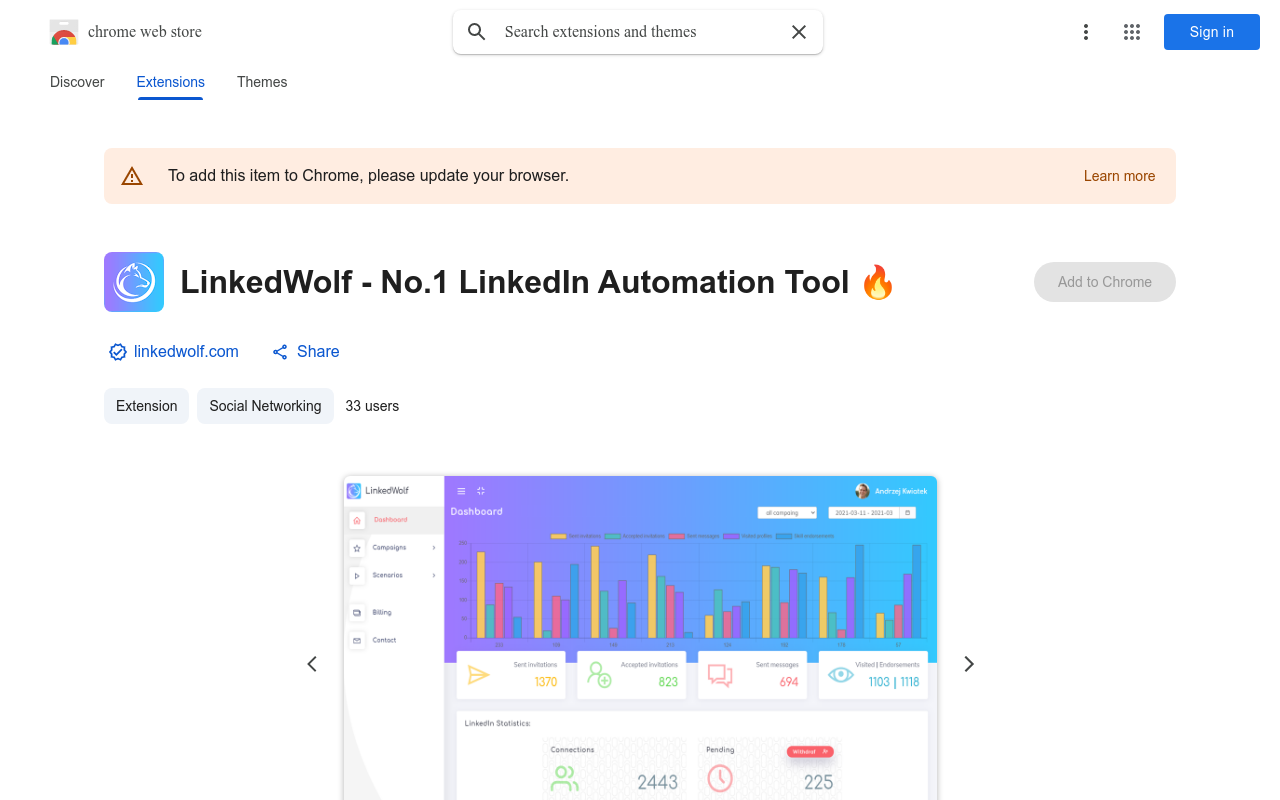The width and height of the screenshot is (1280, 800).
Task: Open the Themes tab
Action: (x=262, y=82)
